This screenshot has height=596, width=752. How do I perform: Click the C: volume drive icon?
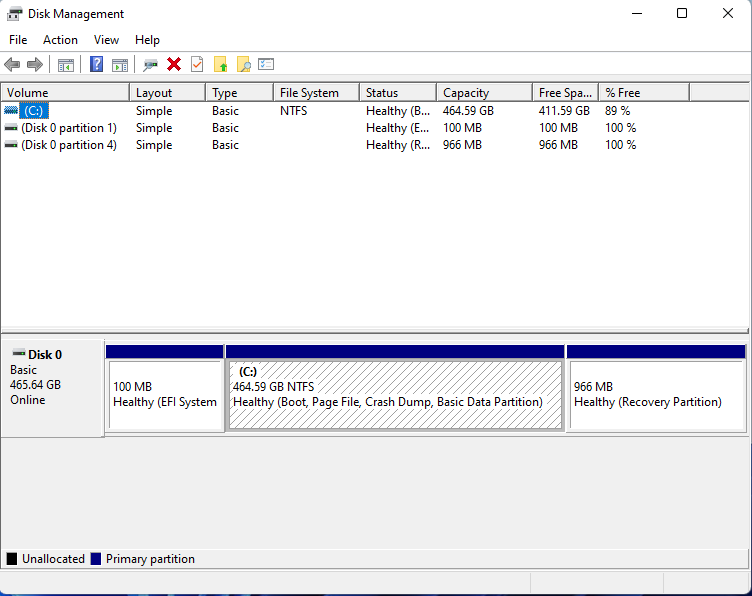pyautogui.click(x=11, y=111)
